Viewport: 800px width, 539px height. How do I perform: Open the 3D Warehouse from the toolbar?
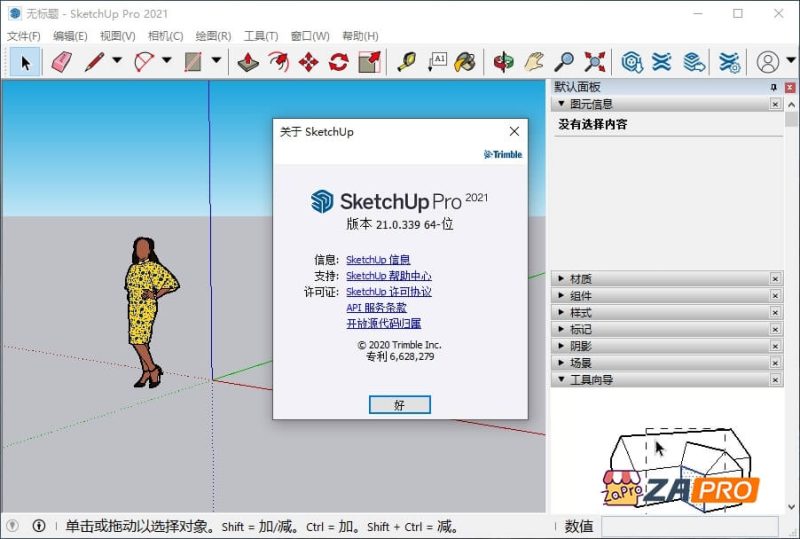[x=631, y=62]
